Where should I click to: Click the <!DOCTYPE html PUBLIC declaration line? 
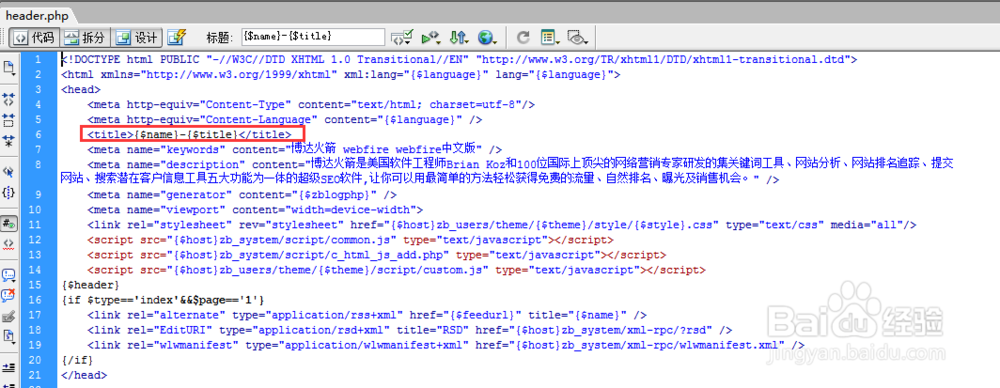[x=459, y=59]
